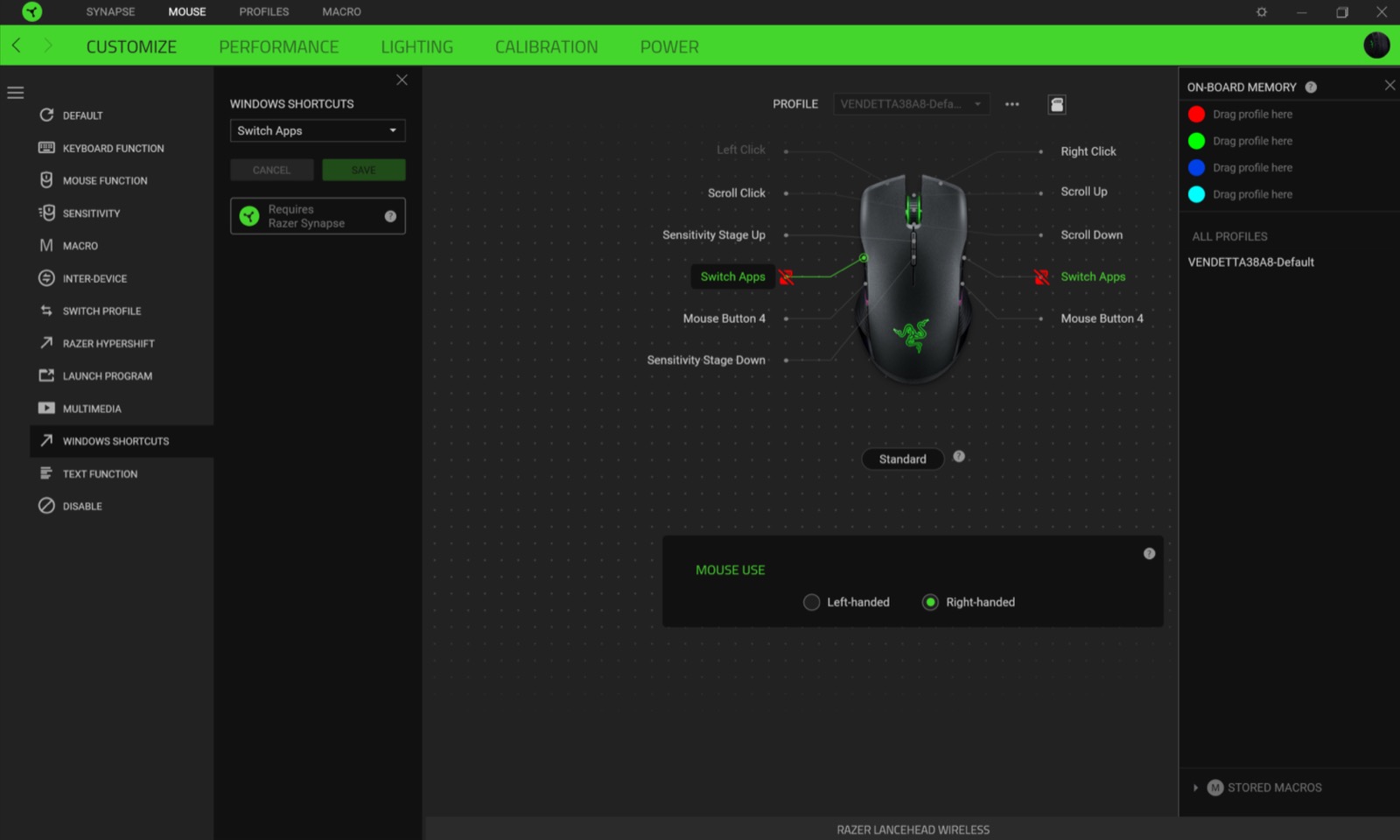
Task: Select the Scroll Click assignment
Action: (737, 192)
